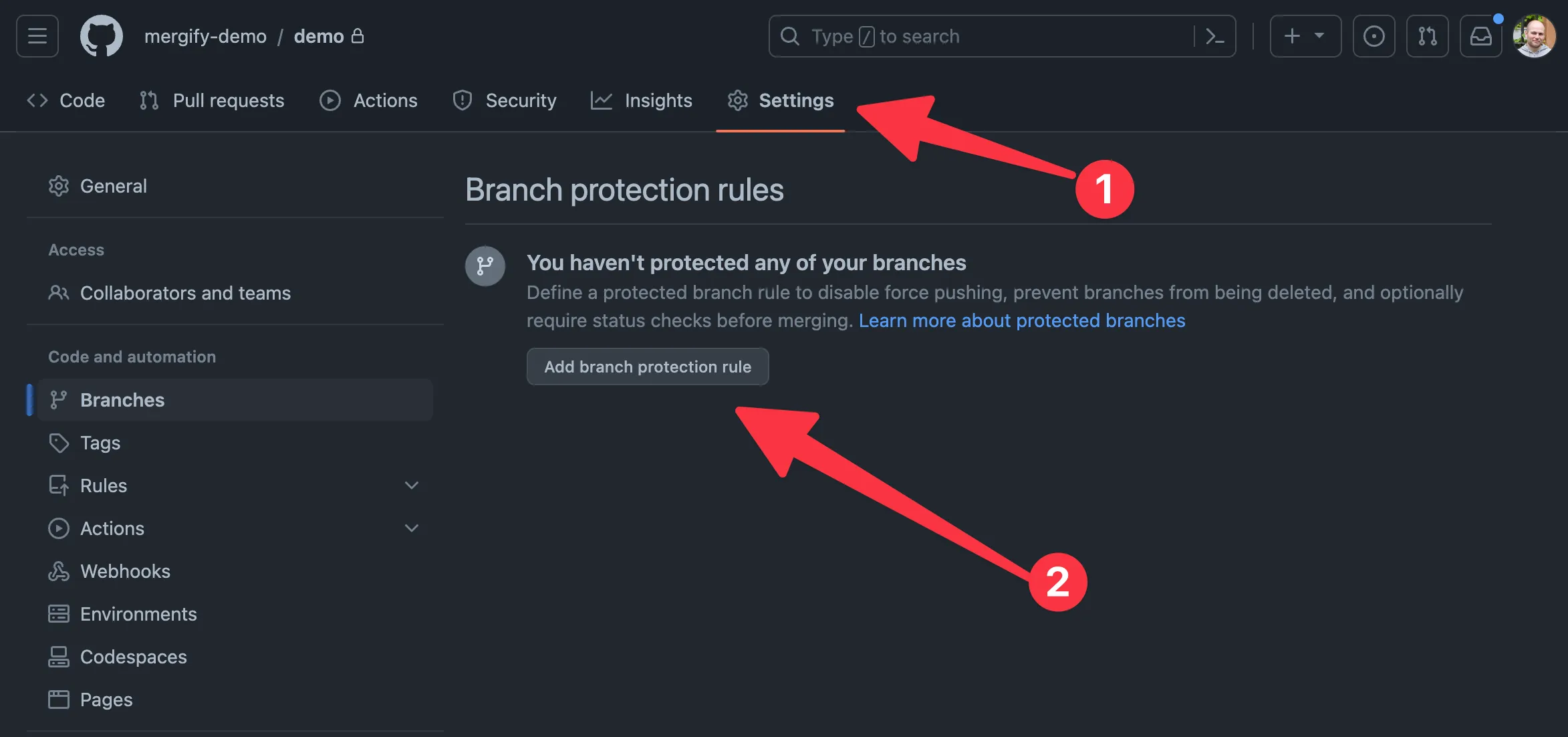
Task: Open the Pull requests icon in the header
Action: [x=1427, y=35]
